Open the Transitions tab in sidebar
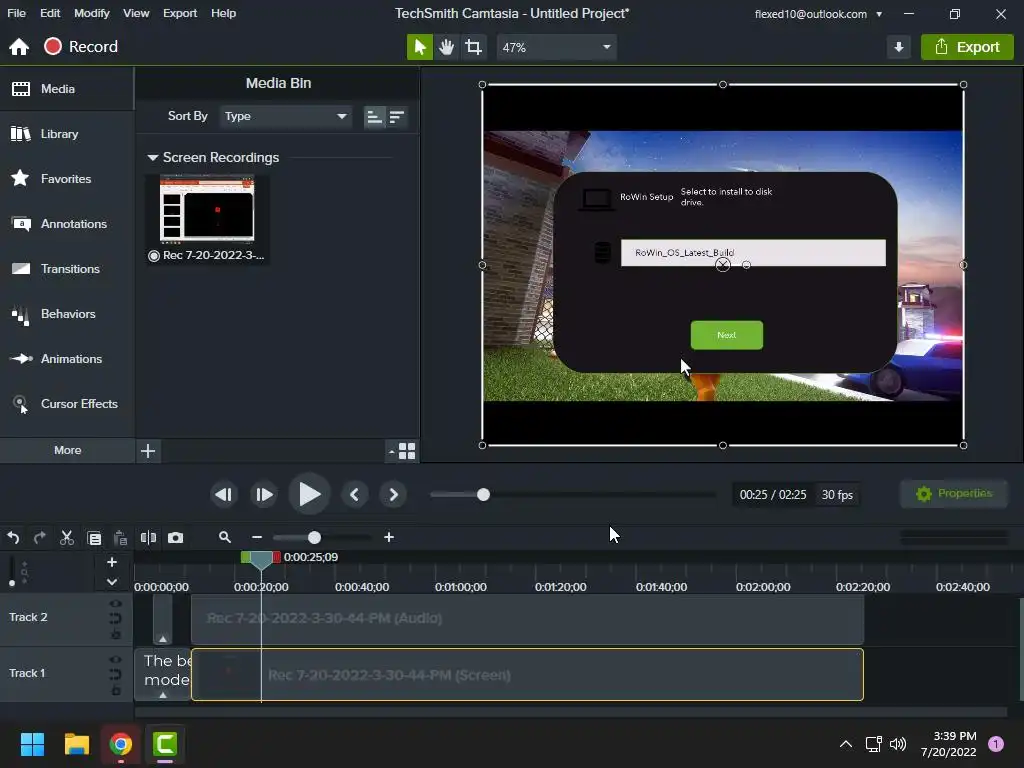Screen dimensions: 1024x768 tap(67, 268)
